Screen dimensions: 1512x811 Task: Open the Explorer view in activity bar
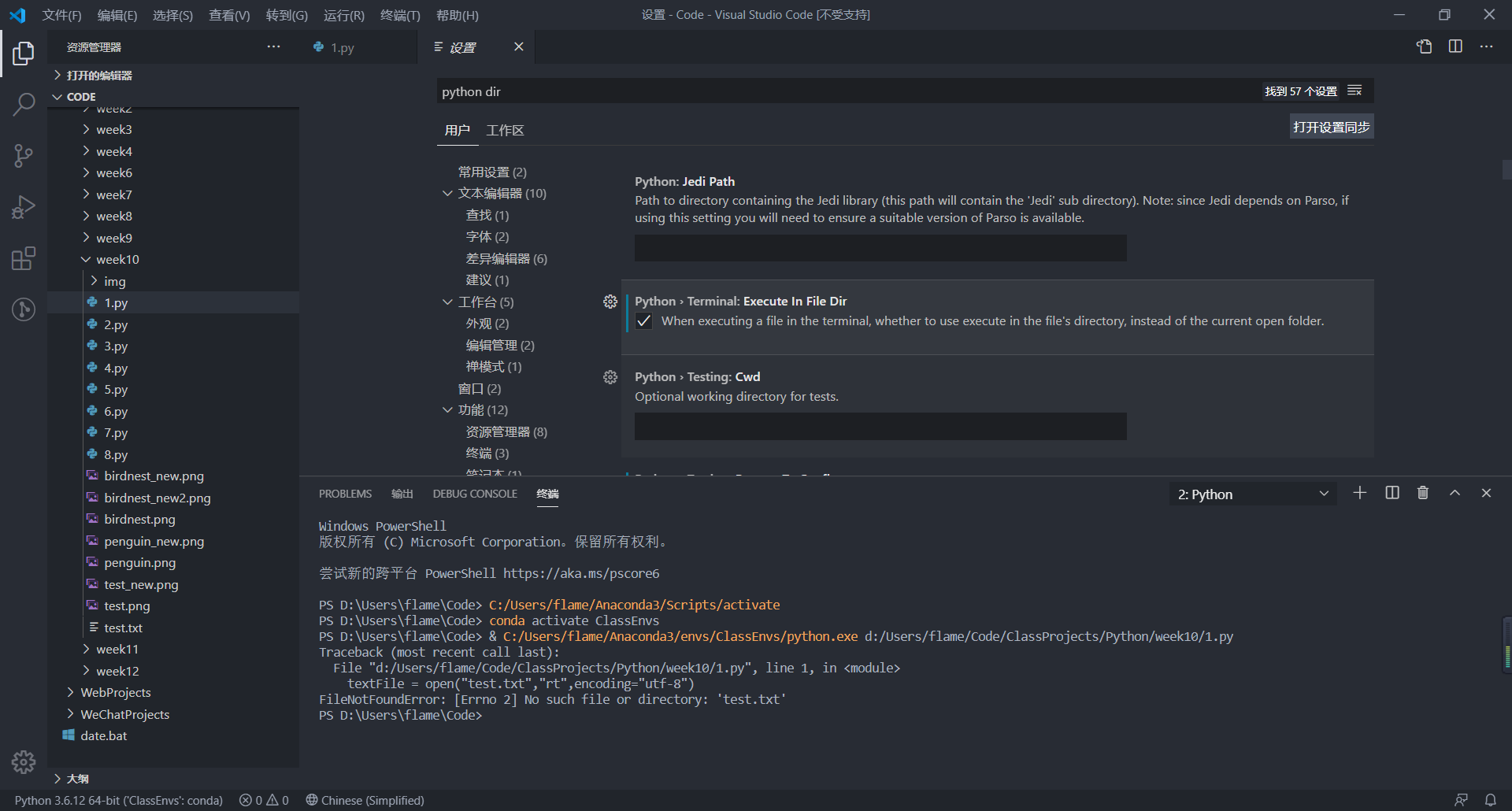(x=24, y=54)
